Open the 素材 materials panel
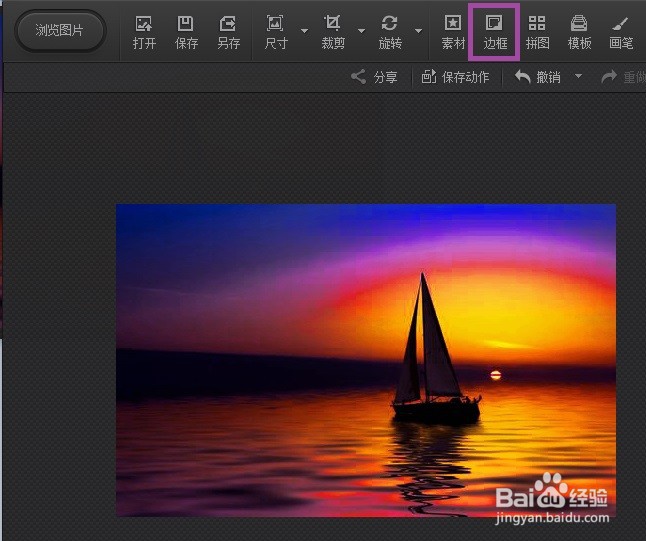This screenshot has height=541, width=646. tap(453, 33)
